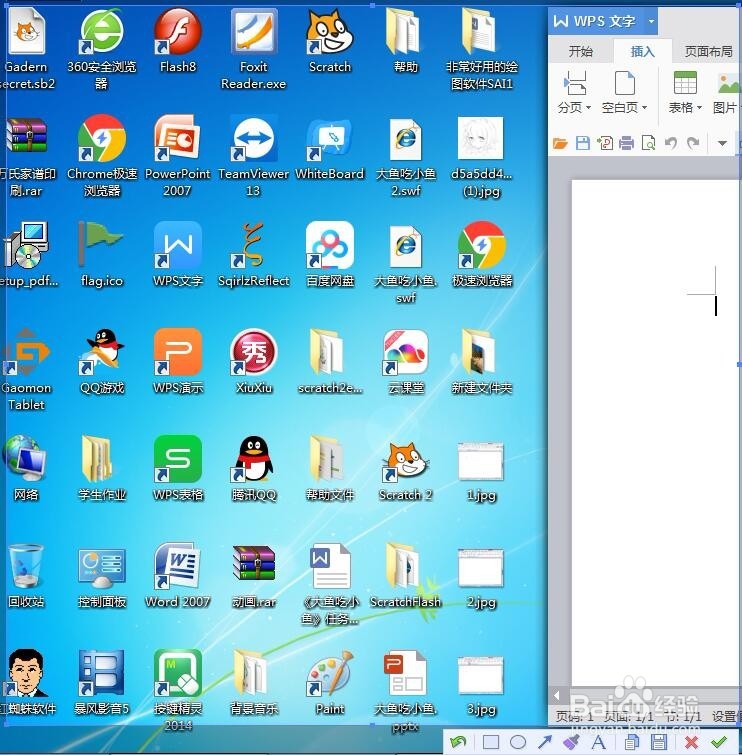Select the ellipse tool in the screenshot toolbar
The width and height of the screenshot is (742, 755).
(x=518, y=742)
